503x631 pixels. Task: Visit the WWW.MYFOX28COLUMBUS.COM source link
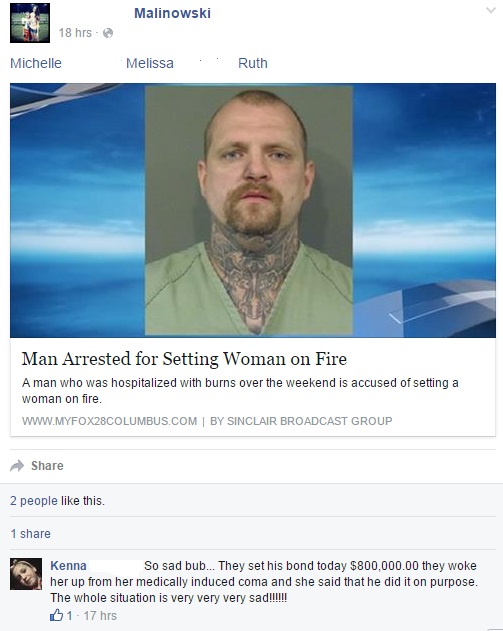(x=109, y=421)
